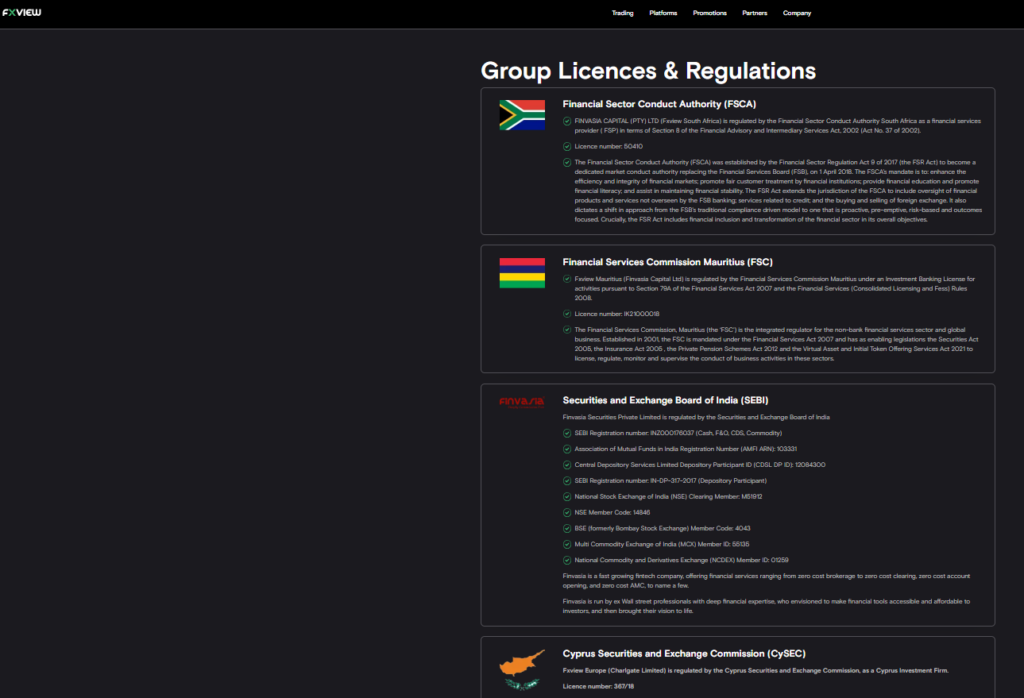Open the Trading menu
The image size is (1024, 698).
tap(622, 13)
